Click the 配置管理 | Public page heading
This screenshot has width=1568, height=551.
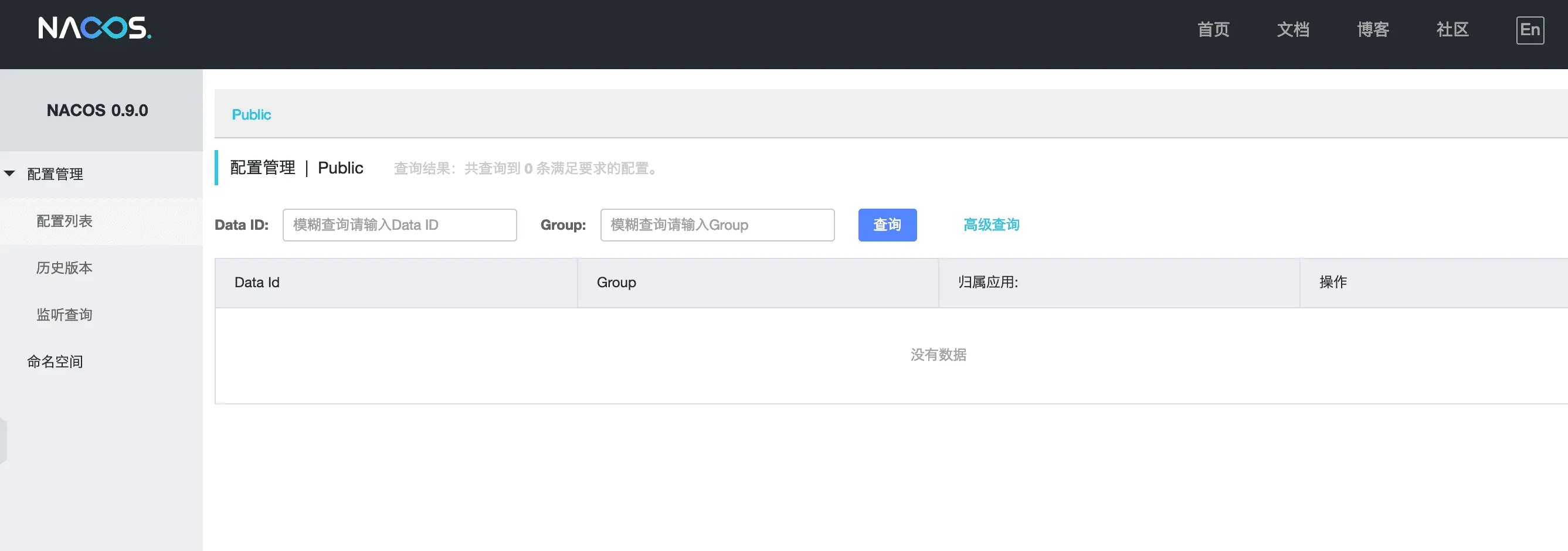tap(297, 168)
